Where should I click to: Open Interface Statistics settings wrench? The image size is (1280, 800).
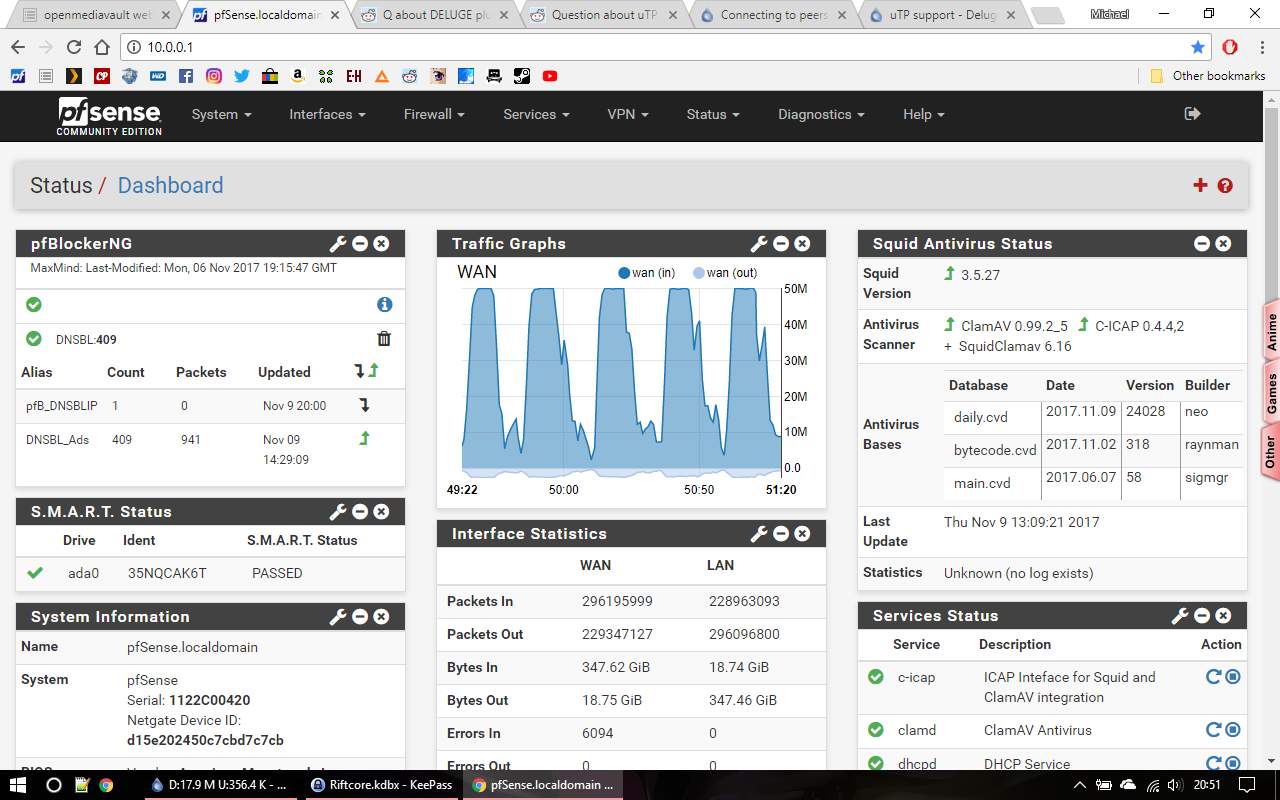[759, 534]
